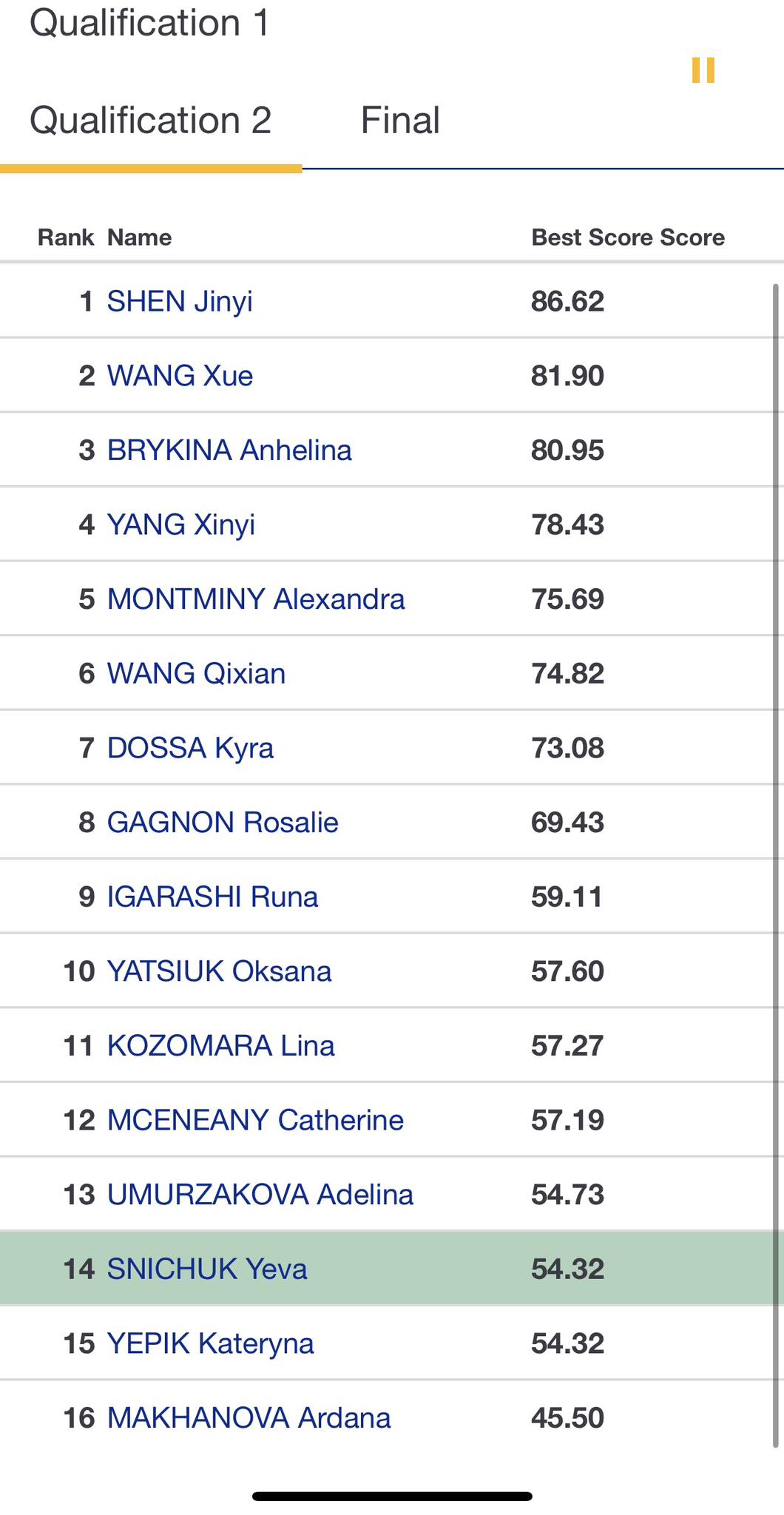Open the highlighted SNICHUK Yeva entry
Viewport: 784px width, 1515px height.
[207, 1269]
